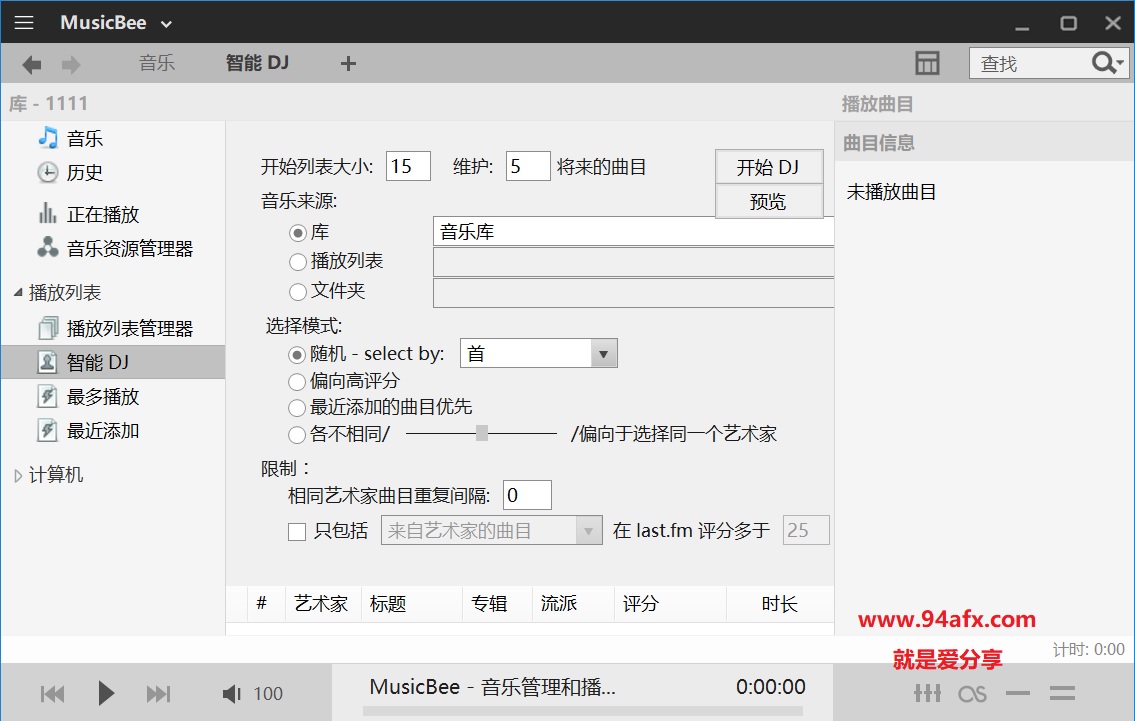Image resolution: width=1135 pixels, height=721 pixels.
Task: Select 智能 DJ in the sidebar
Action: click(x=113, y=362)
